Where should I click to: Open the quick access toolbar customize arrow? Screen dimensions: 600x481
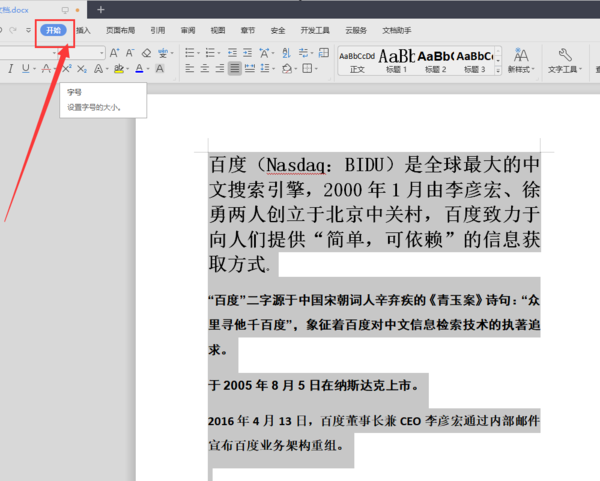pos(28,30)
